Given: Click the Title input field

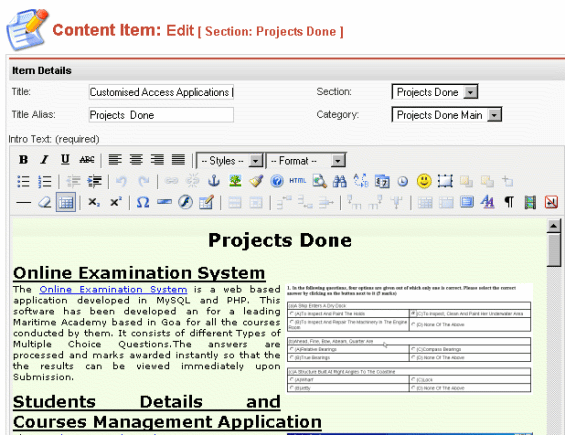Looking at the screenshot, I should [x=161, y=93].
